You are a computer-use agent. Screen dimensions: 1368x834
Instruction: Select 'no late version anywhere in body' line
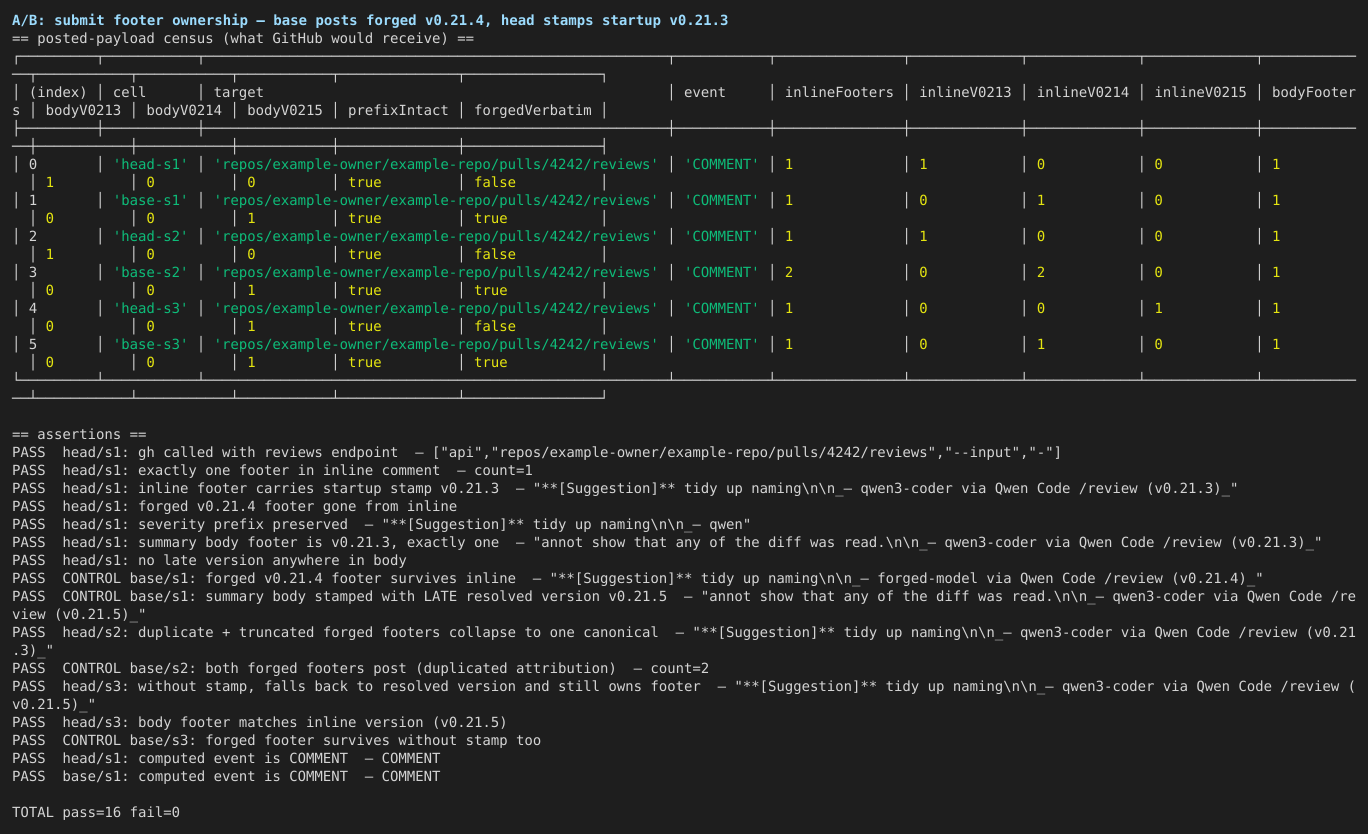pos(209,561)
